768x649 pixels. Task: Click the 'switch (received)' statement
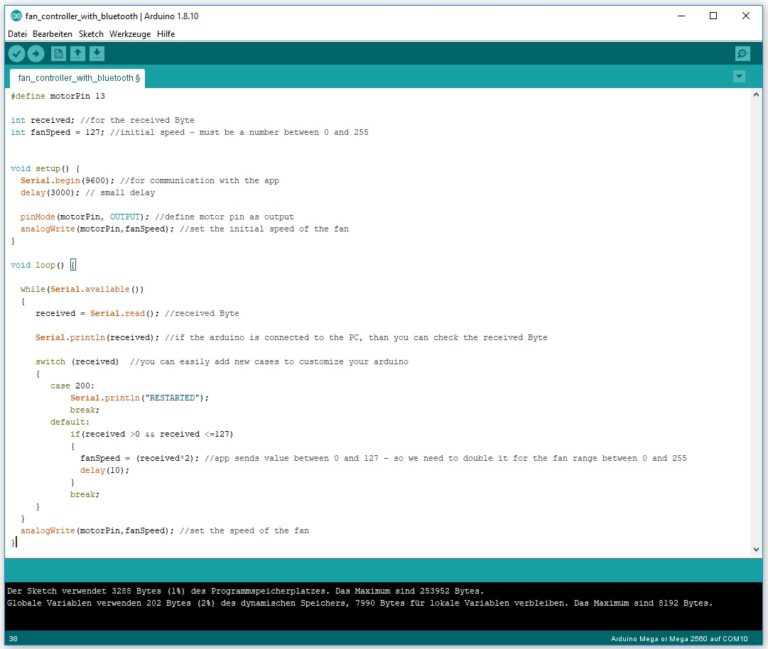77,362
